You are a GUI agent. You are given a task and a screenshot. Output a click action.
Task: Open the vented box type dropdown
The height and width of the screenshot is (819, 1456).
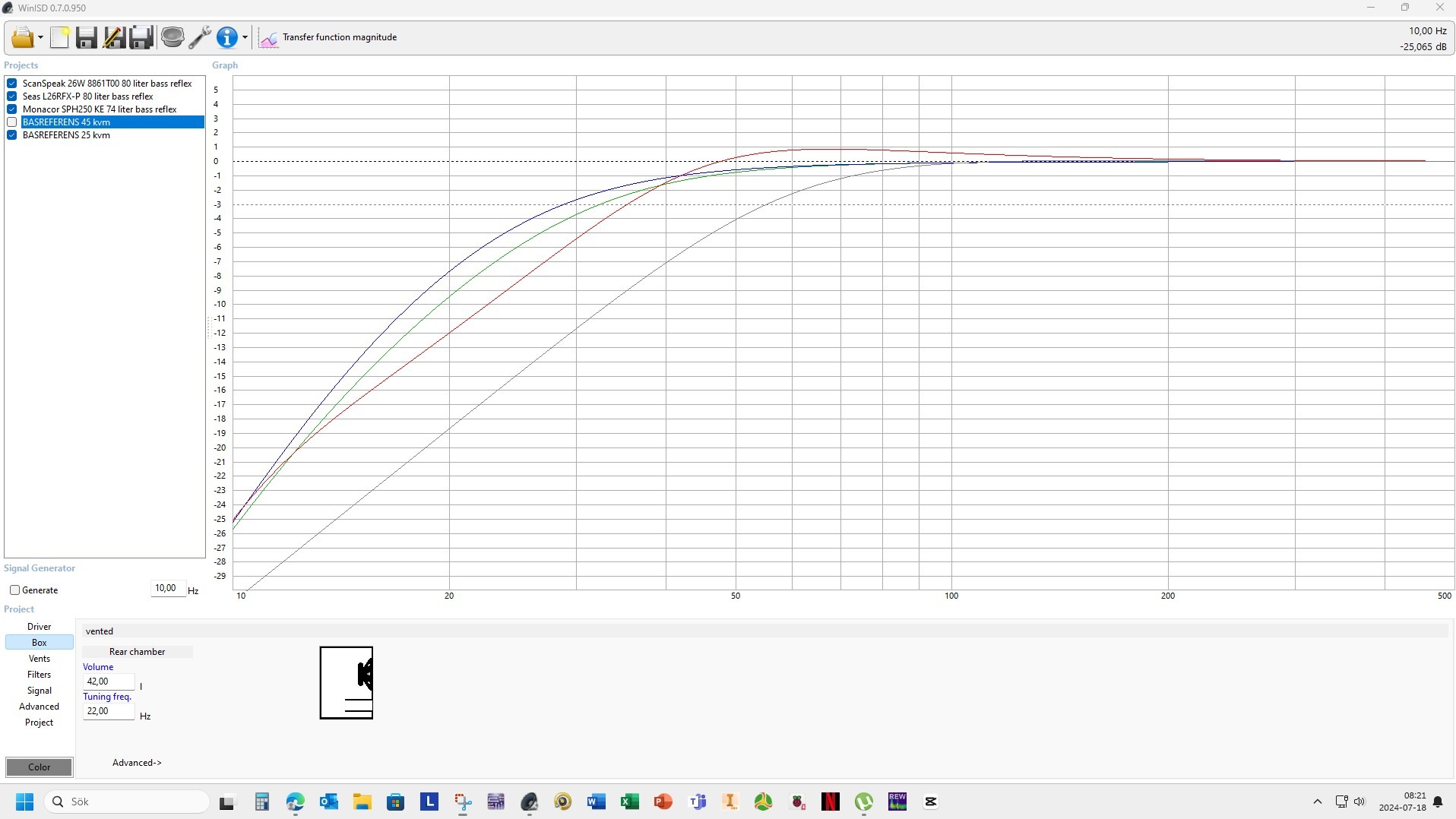(x=764, y=631)
